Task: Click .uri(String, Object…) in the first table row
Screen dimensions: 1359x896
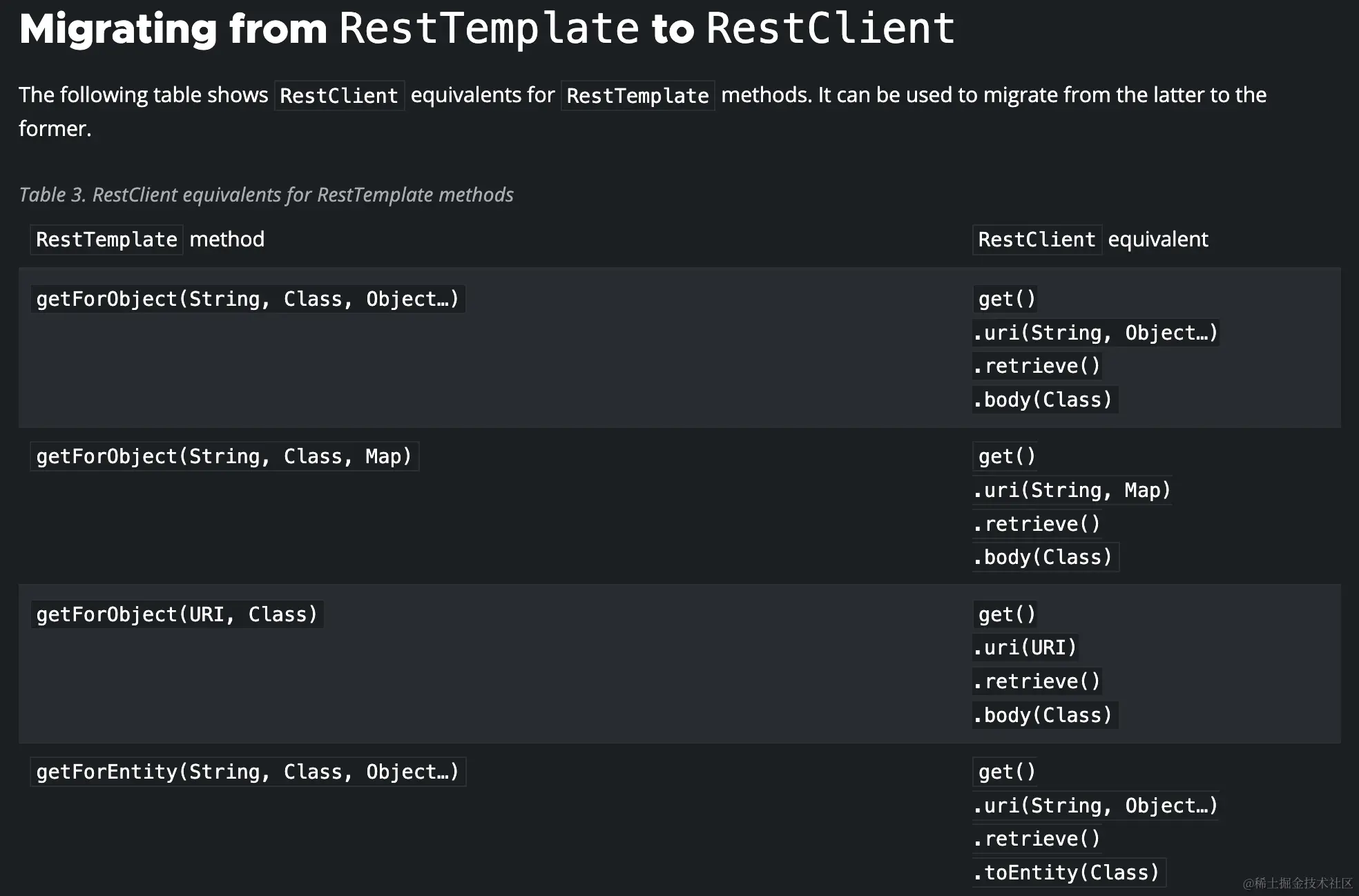Action: [1095, 333]
